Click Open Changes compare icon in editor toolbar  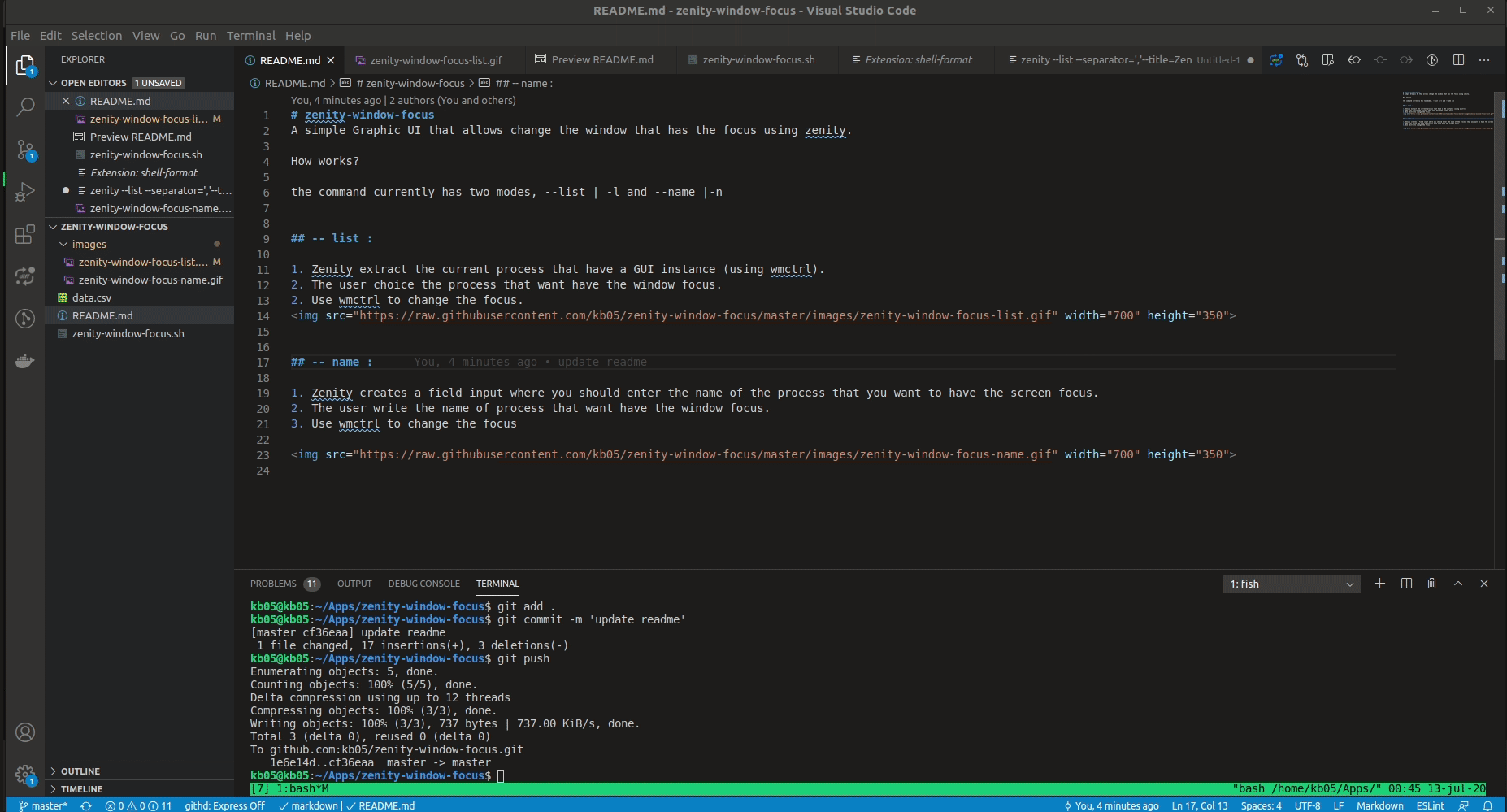point(1302,60)
